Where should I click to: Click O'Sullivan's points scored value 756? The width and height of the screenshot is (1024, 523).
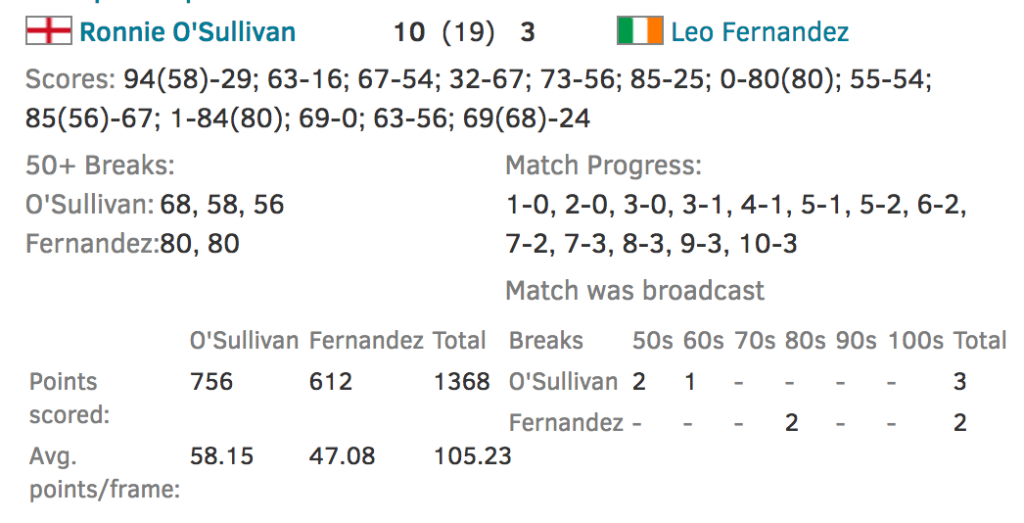(211, 381)
